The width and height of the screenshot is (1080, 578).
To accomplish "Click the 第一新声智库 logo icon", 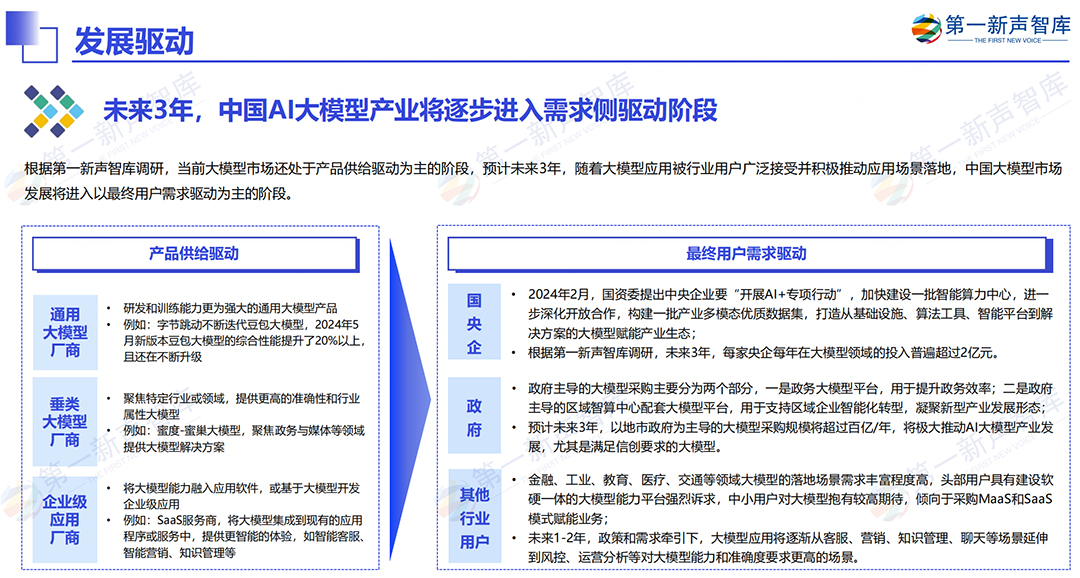I will coord(927,30).
